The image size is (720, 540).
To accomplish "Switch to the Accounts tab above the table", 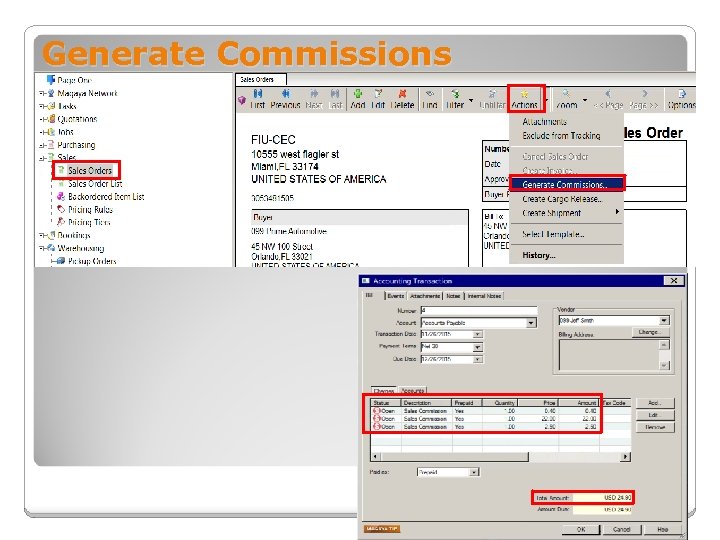I will pos(413,391).
